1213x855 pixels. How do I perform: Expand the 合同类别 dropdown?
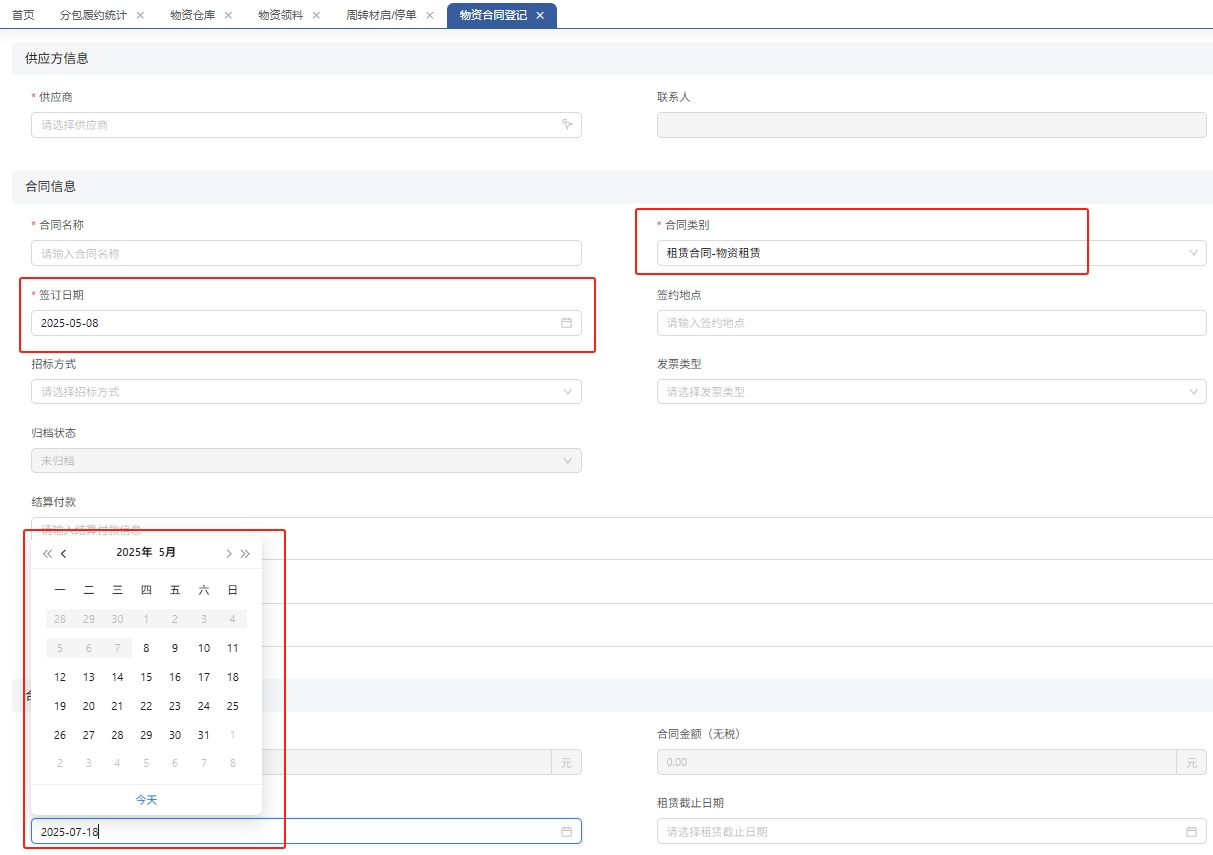(x=930, y=253)
